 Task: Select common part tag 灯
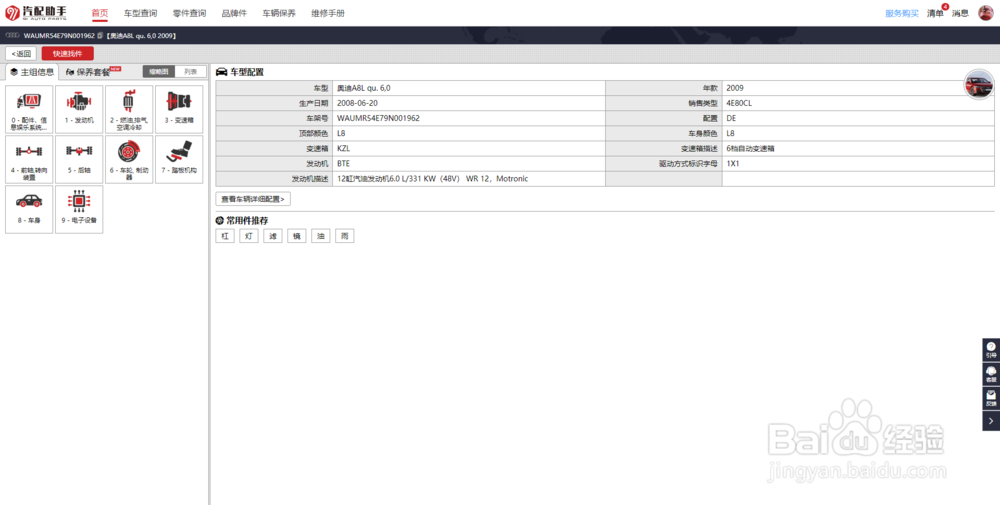[249, 236]
